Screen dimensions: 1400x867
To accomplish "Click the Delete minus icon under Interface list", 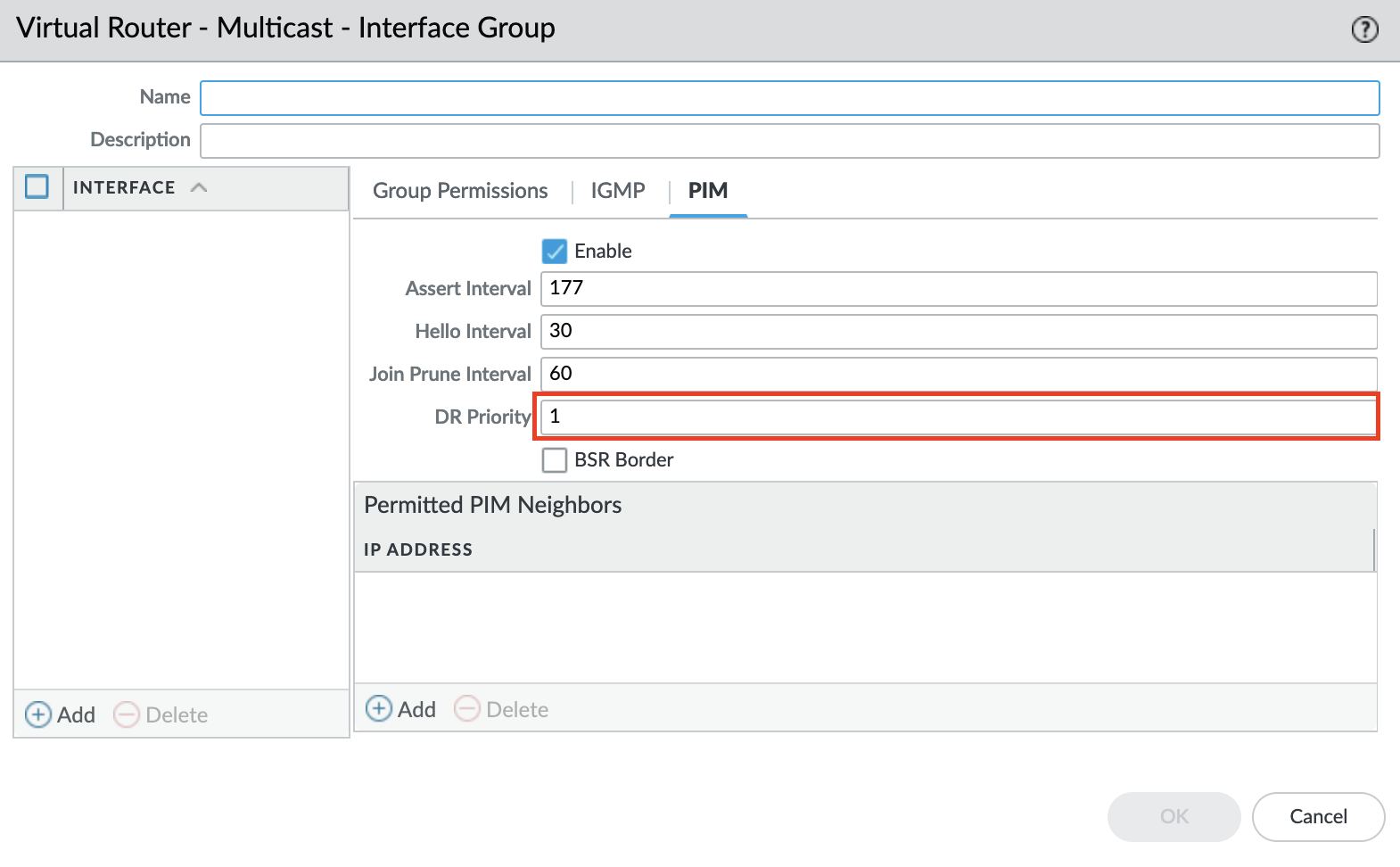I will click(127, 714).
